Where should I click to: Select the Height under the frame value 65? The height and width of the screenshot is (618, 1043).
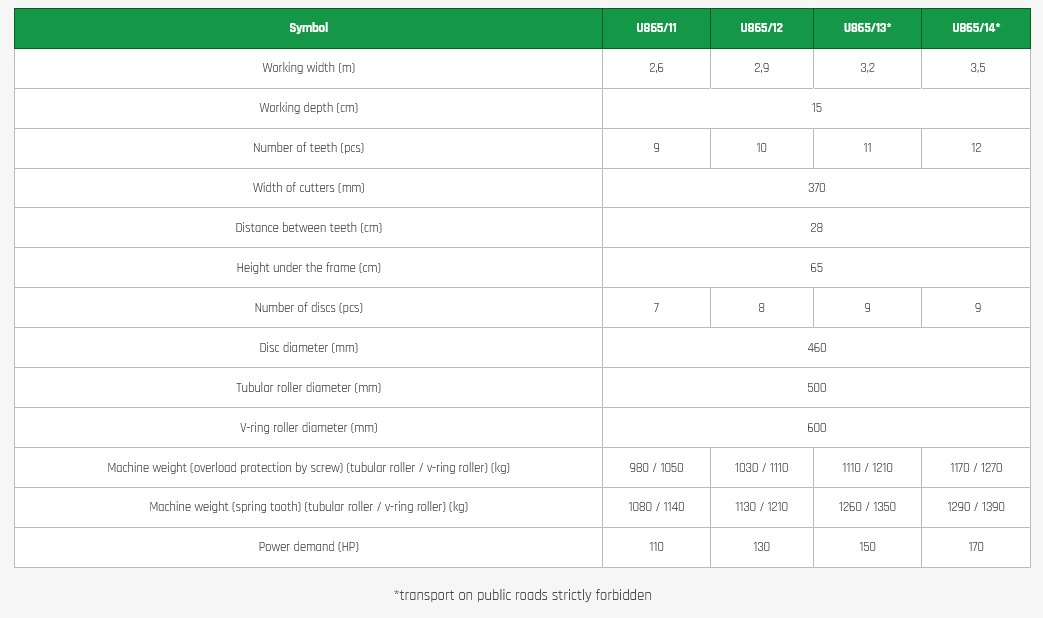816,268
